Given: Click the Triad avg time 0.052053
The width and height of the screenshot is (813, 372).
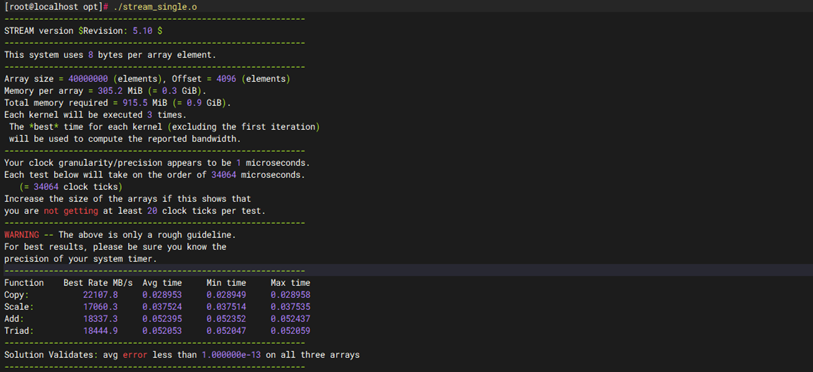Looking at the screenshot, I should pos(162,330).
